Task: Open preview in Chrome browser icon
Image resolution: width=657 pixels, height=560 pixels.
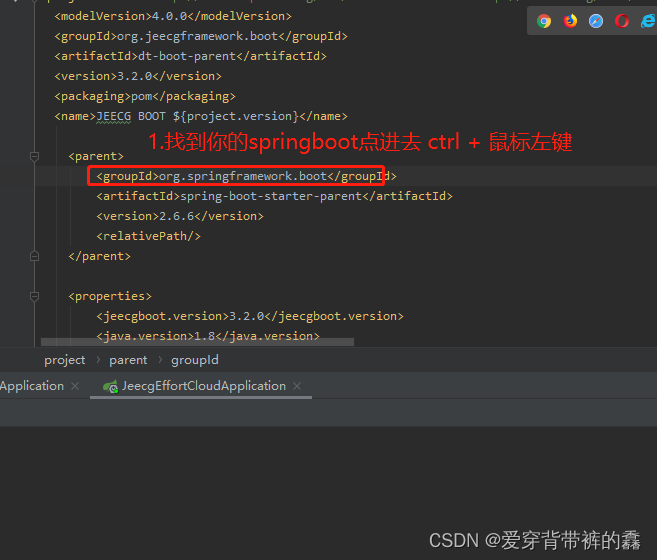Action: coord(544,21)
